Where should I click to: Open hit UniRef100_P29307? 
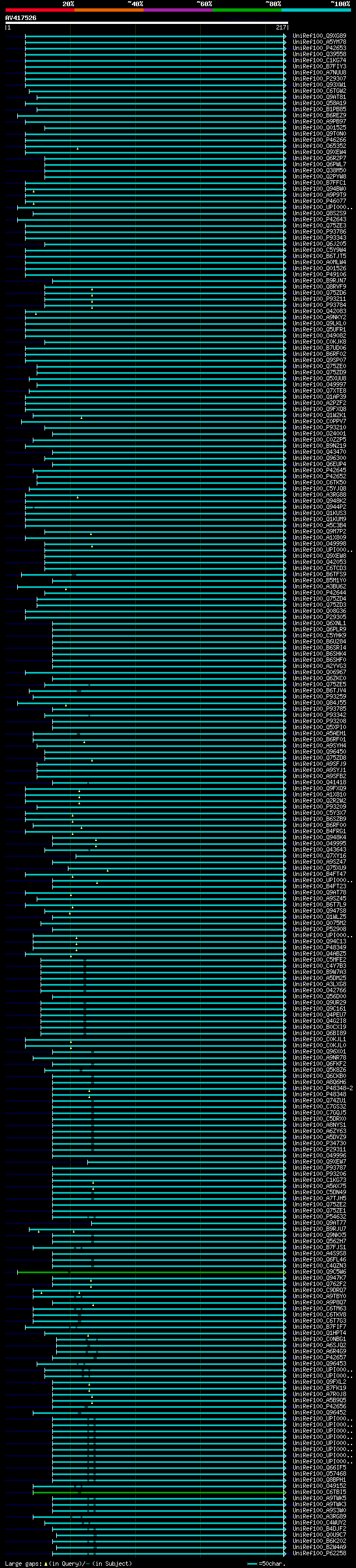tap(319, 78)
